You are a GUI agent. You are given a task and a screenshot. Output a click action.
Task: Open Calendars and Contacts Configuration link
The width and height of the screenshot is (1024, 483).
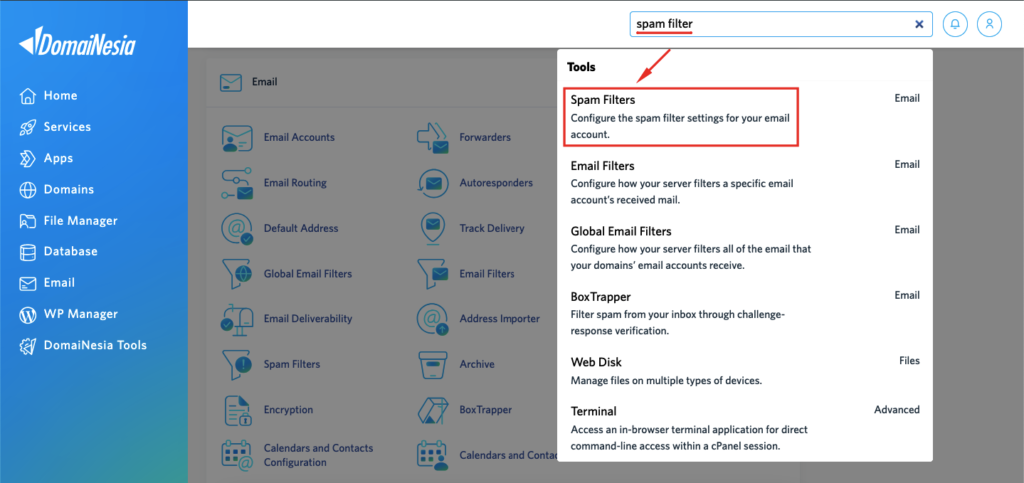point(318,455)
